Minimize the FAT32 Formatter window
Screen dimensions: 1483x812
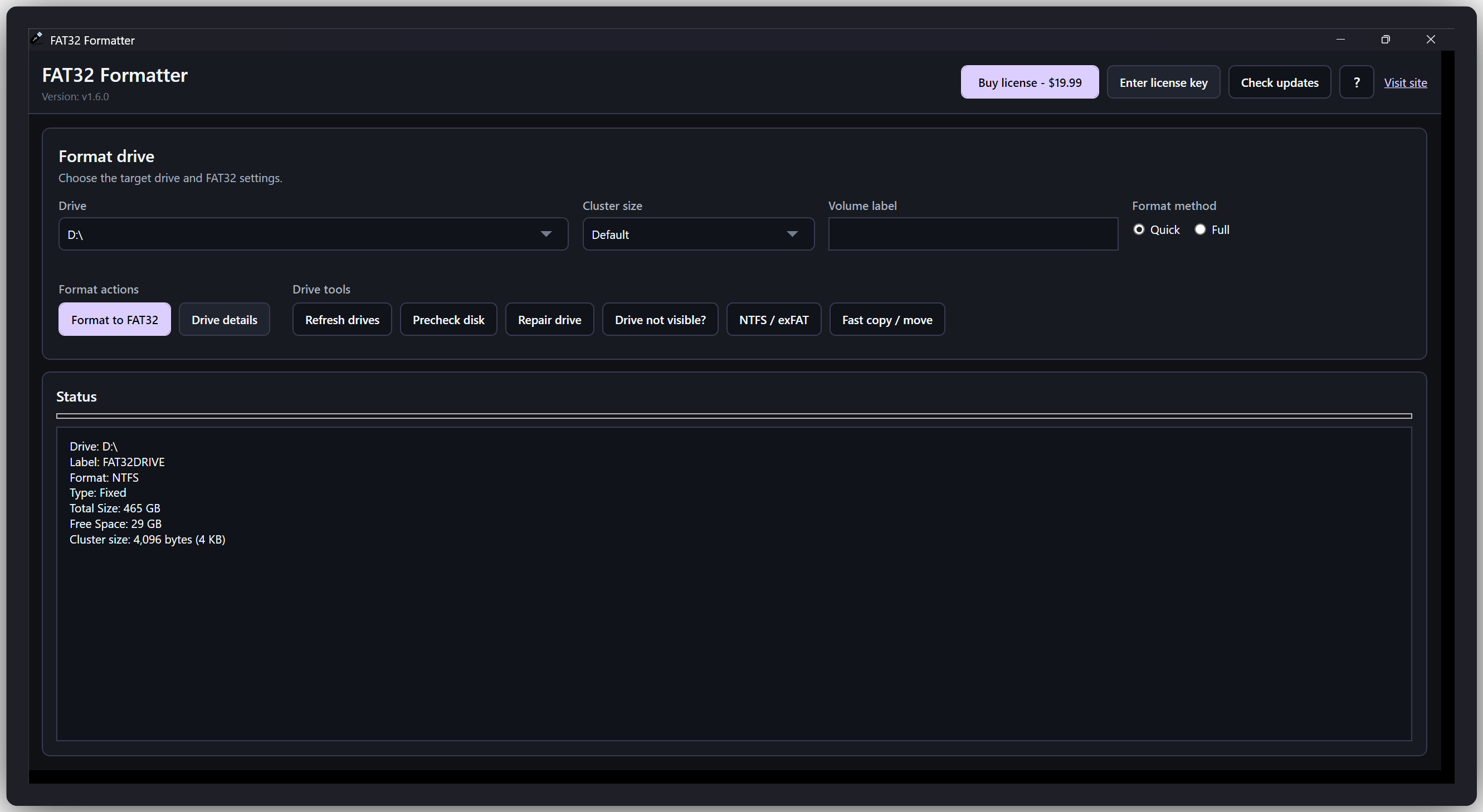coord(1340,40)
